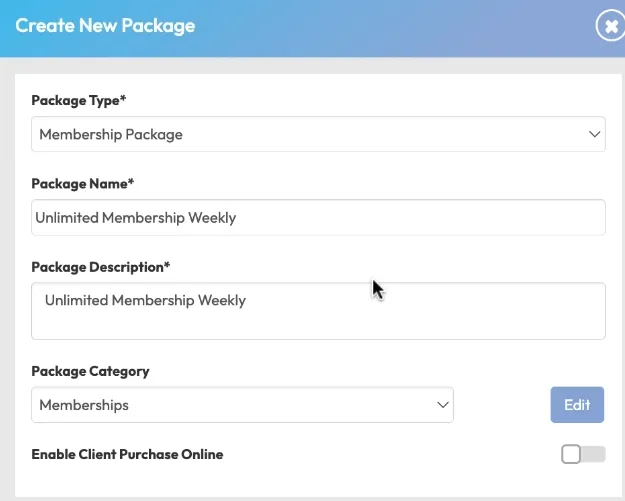The width and height of the screenshot is (625, 501).
Task: Click the Enable Client Purchase Online label
Action: click(x=127, y=454)
